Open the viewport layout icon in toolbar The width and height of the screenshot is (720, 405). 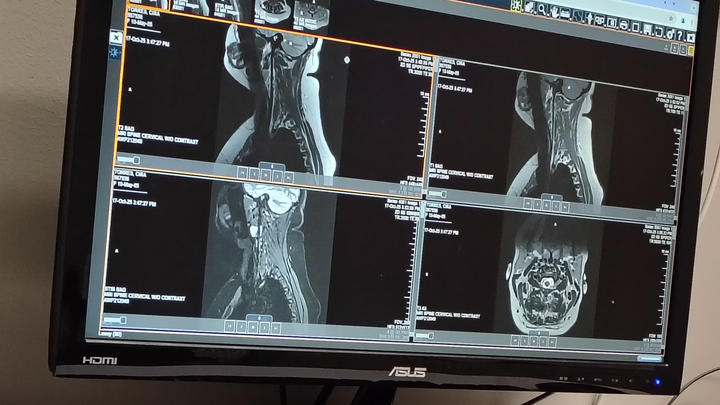(x=612, y=23)
